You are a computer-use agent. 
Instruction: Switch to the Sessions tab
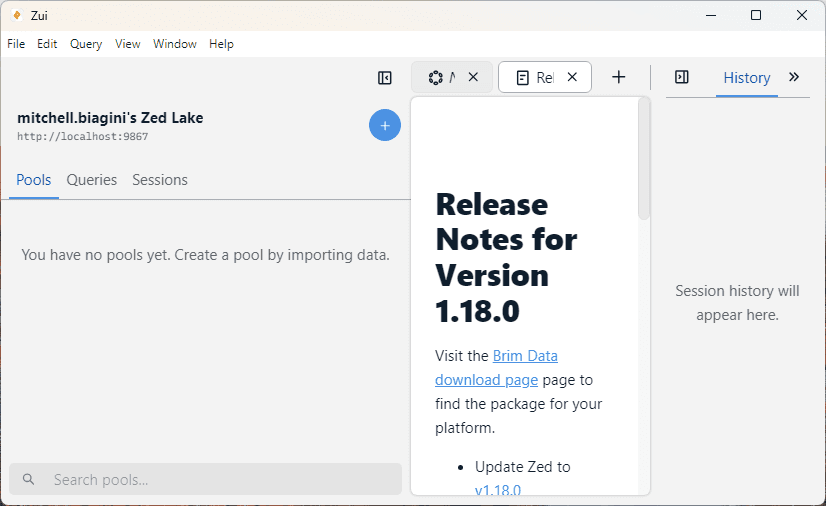(x=160, y=180)
